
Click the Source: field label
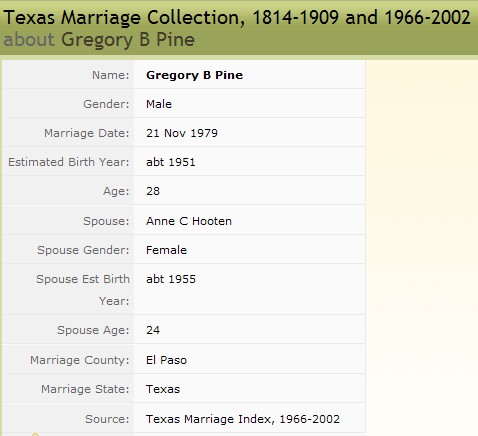pos(107,419)
